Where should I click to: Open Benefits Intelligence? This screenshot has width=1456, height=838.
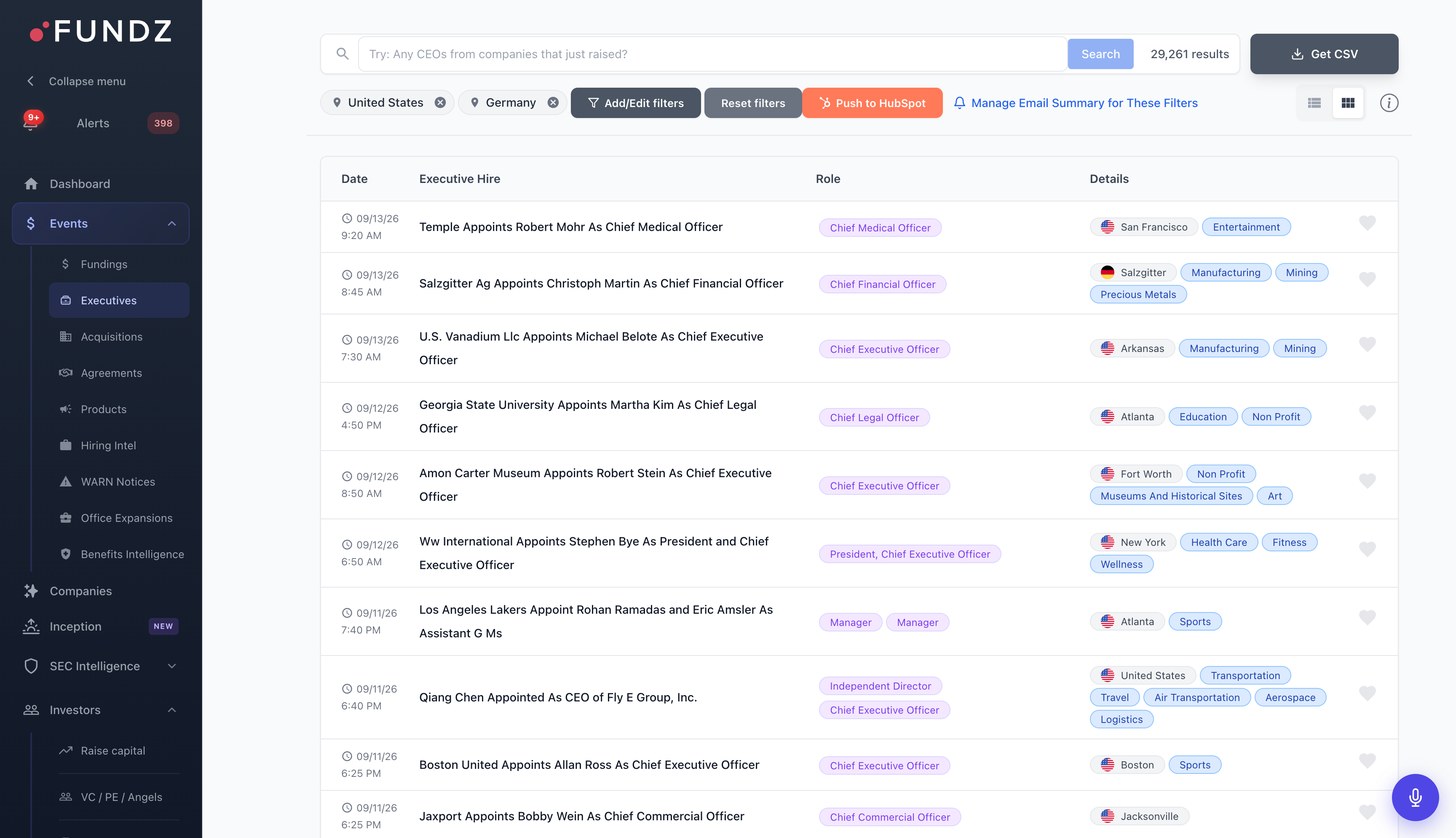(x=132, y=554)
